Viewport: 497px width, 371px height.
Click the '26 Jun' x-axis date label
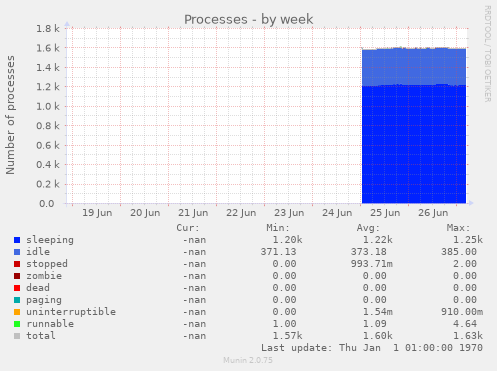(x=433, y=213)
